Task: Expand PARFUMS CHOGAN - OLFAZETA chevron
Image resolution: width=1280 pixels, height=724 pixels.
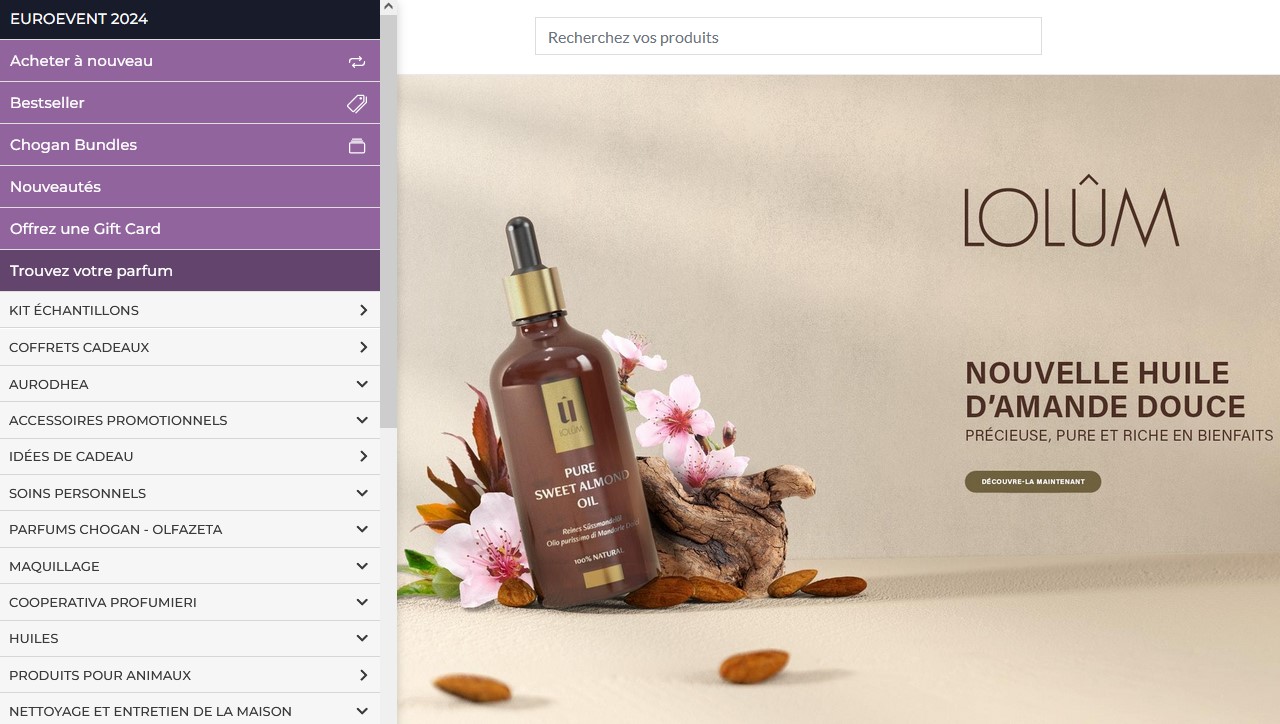Action: [x=362, y=529]
